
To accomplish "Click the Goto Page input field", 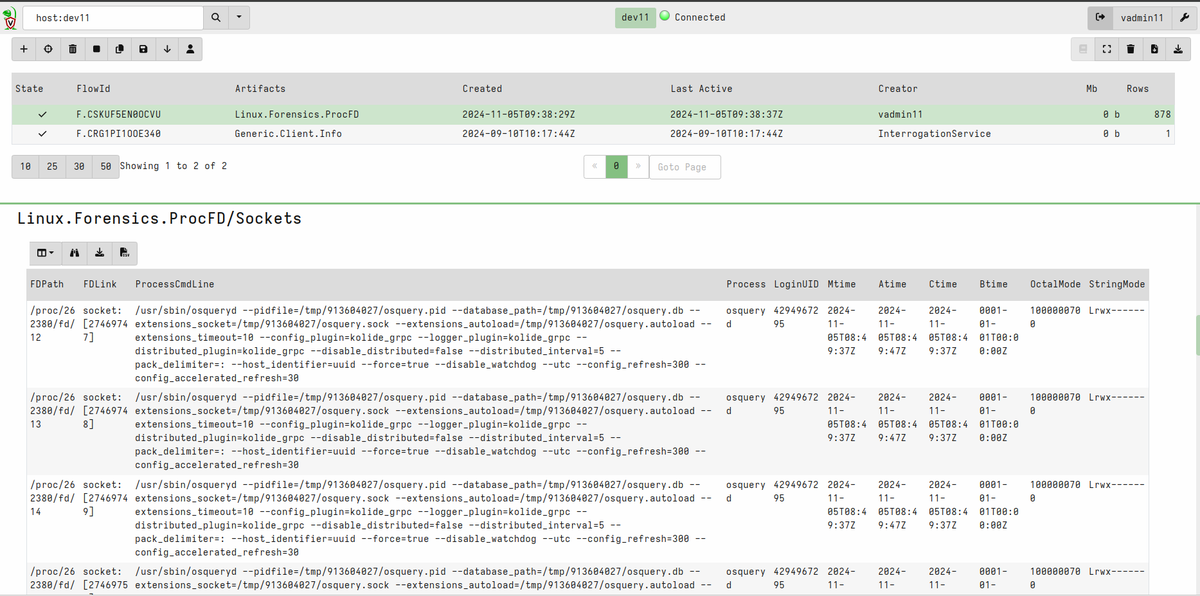I will pos(685,166).
